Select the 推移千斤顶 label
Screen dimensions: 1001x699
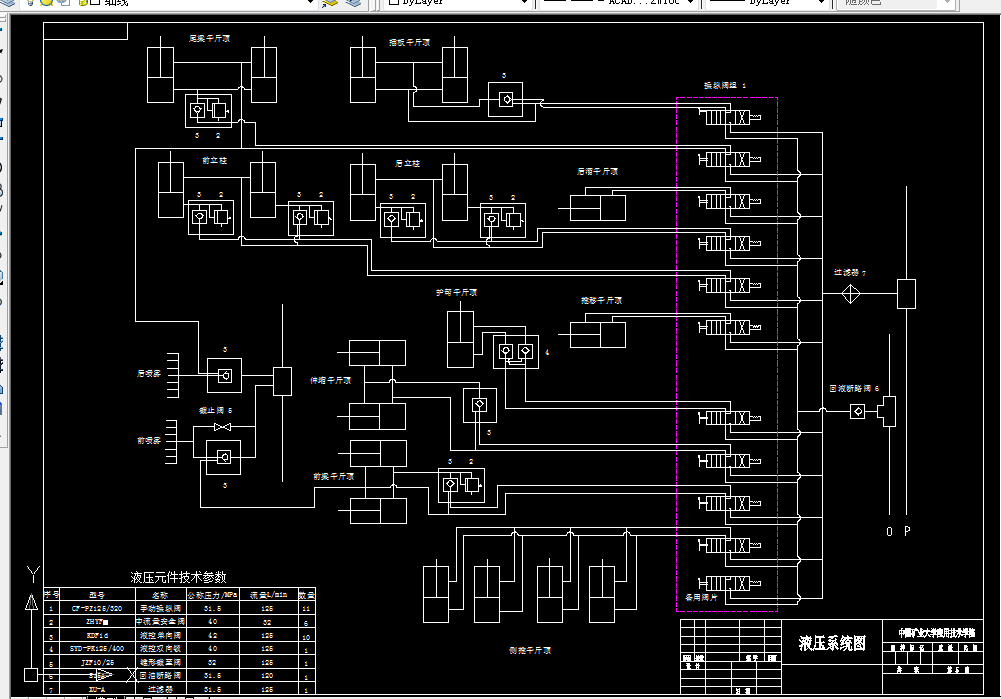coord(601,300)
